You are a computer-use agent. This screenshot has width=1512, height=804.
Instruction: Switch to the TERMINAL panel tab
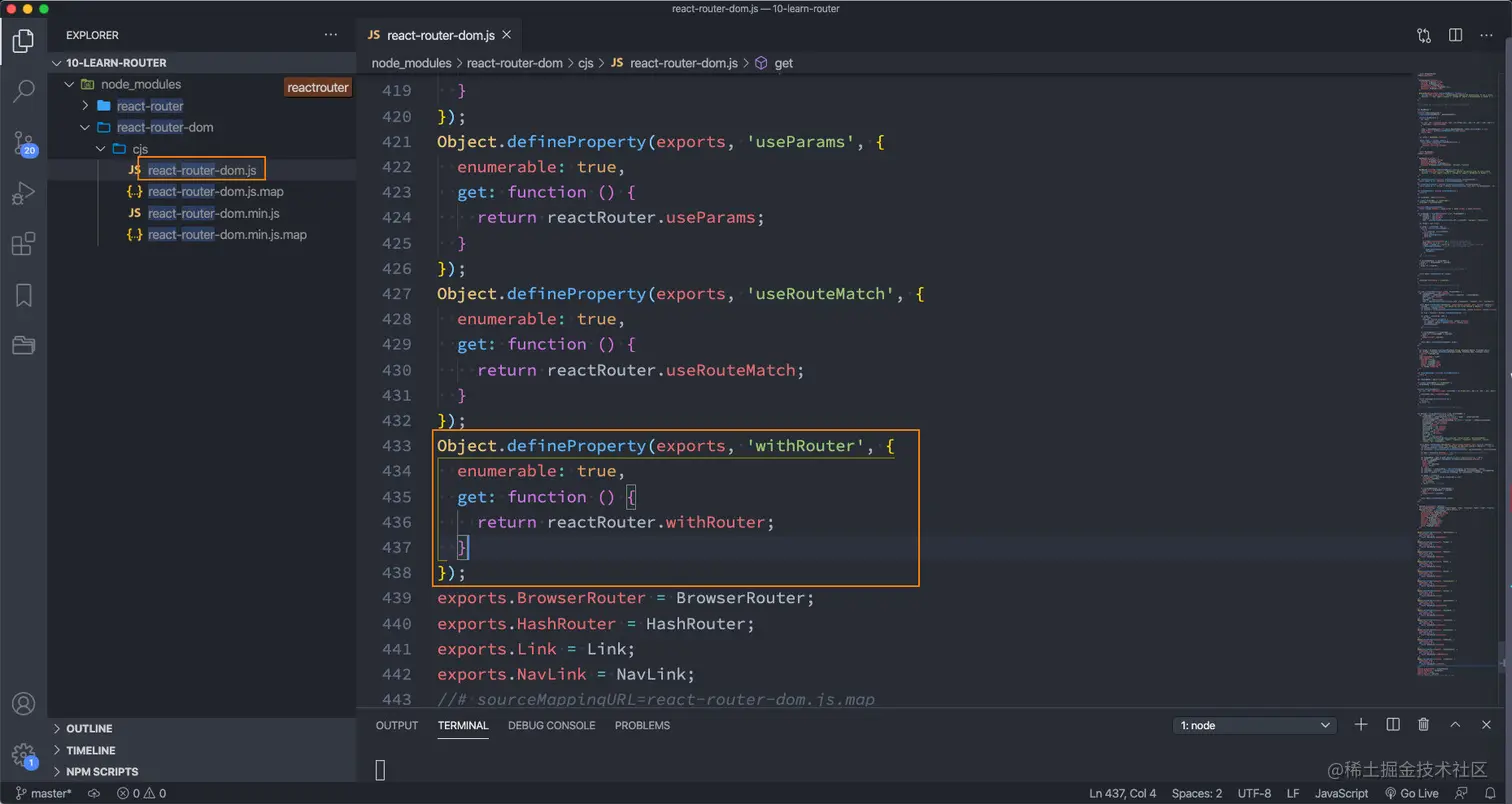click(463, 725)
